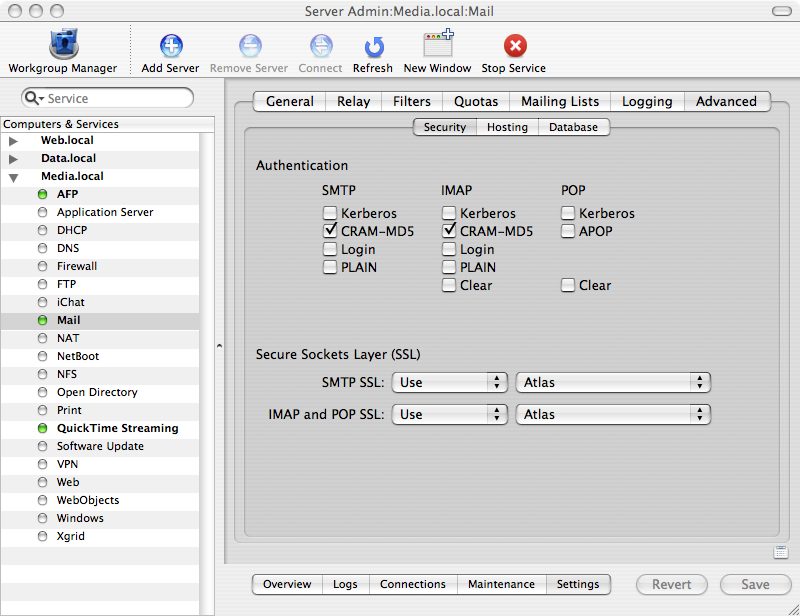Image resolution: width=800 pixels, height=616 pixels.
Task: Select the AFP service in sidebar
Action: 67,194
